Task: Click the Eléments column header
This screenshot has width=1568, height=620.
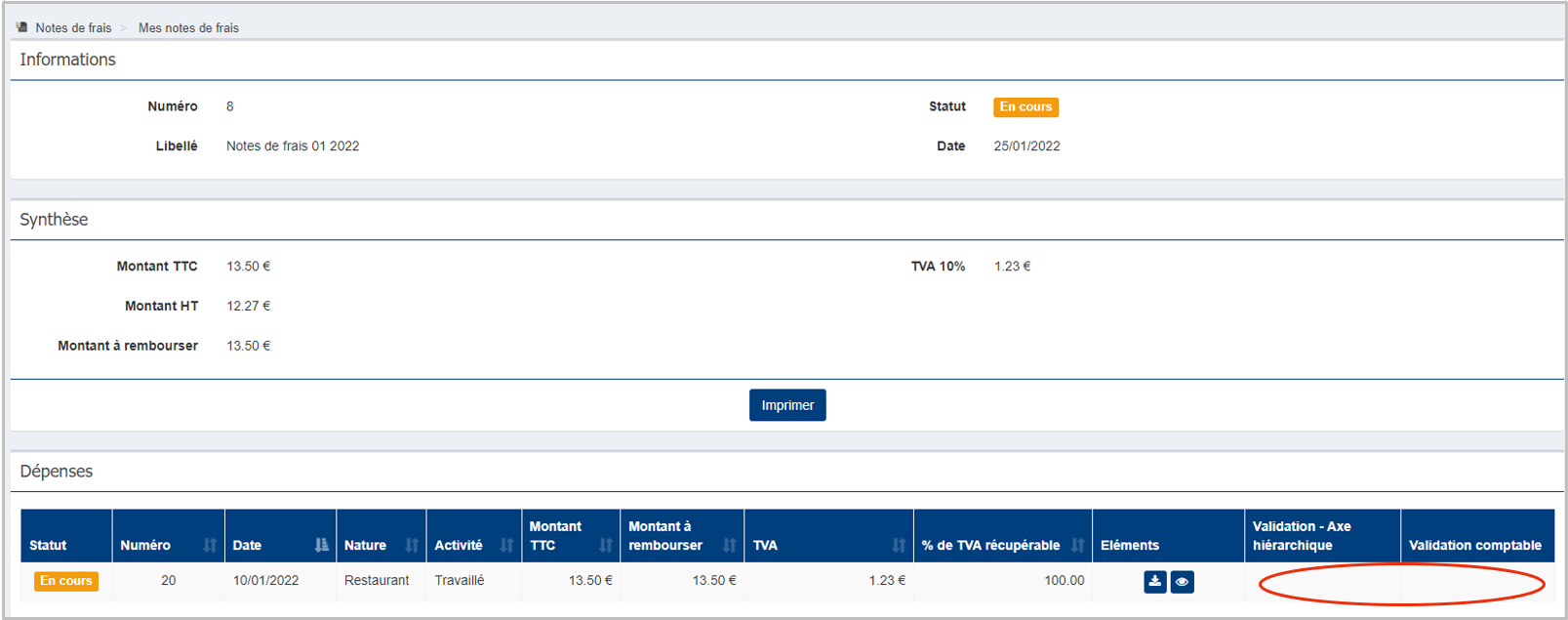Action: pos(1130,545)
